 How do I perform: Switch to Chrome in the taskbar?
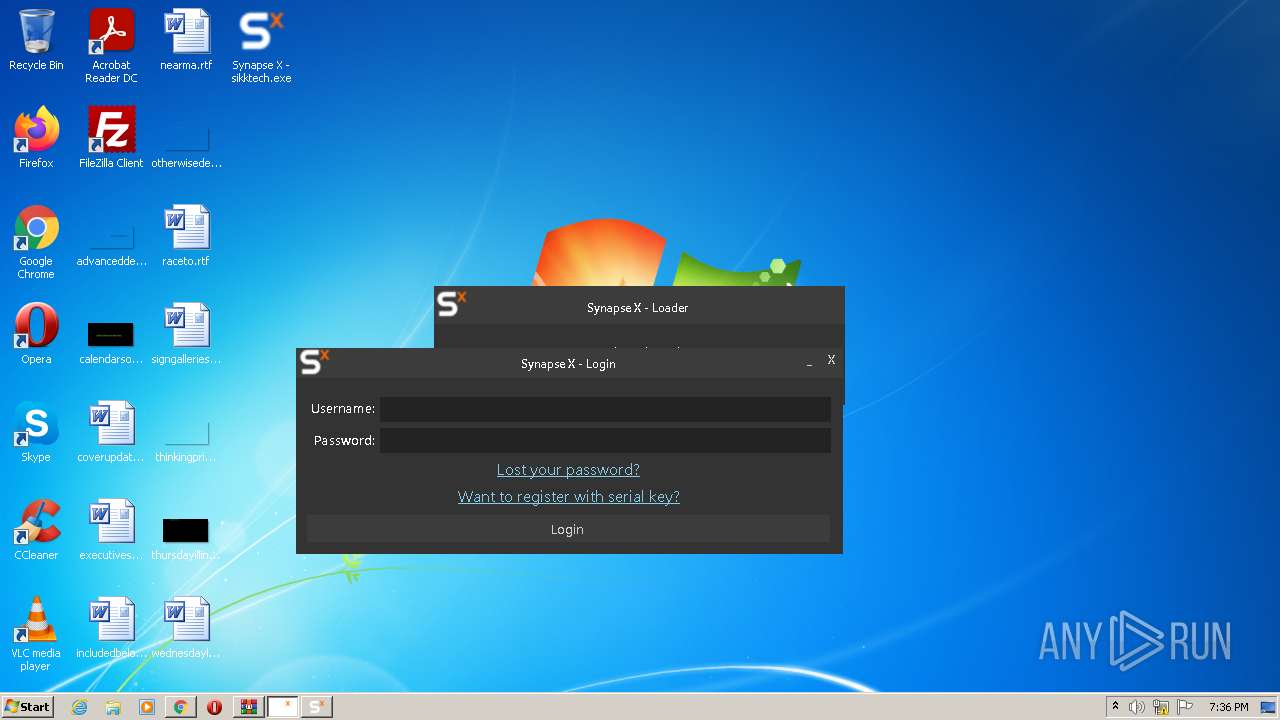180,707
